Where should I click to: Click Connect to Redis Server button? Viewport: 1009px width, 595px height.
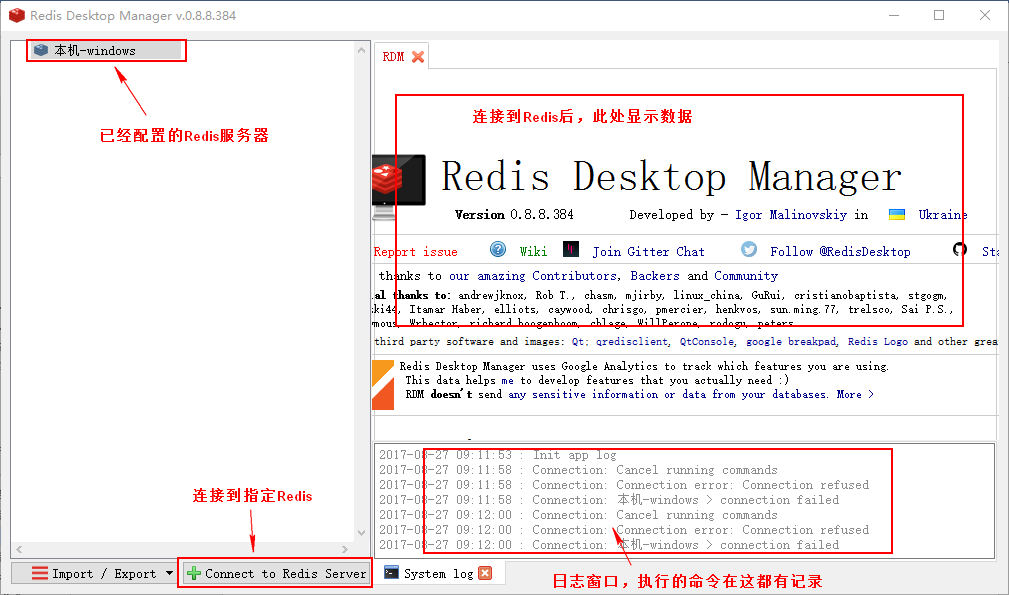click(x=276, y=573)
